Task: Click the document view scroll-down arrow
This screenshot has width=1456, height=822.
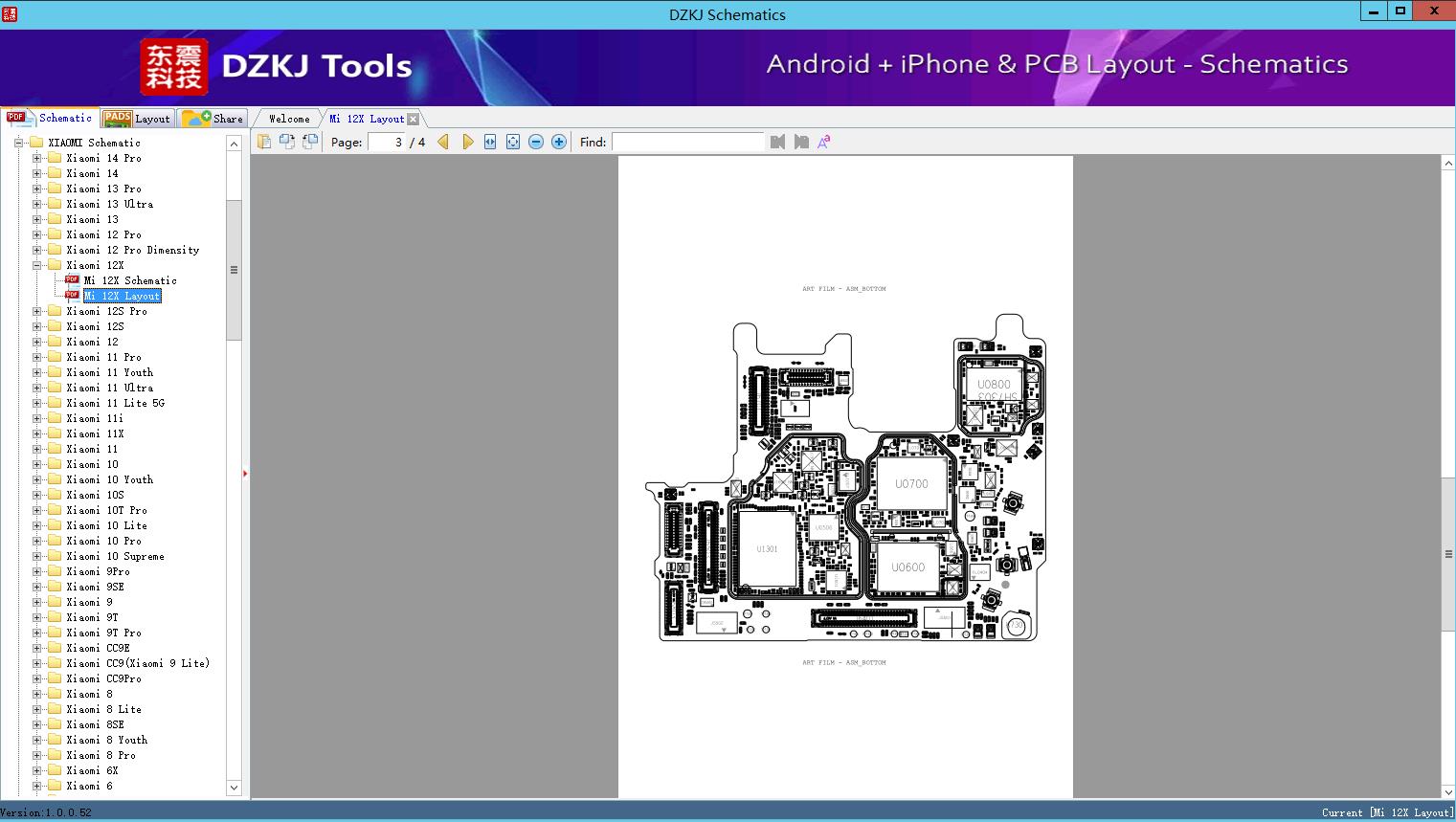Action: coord(1448,792)
